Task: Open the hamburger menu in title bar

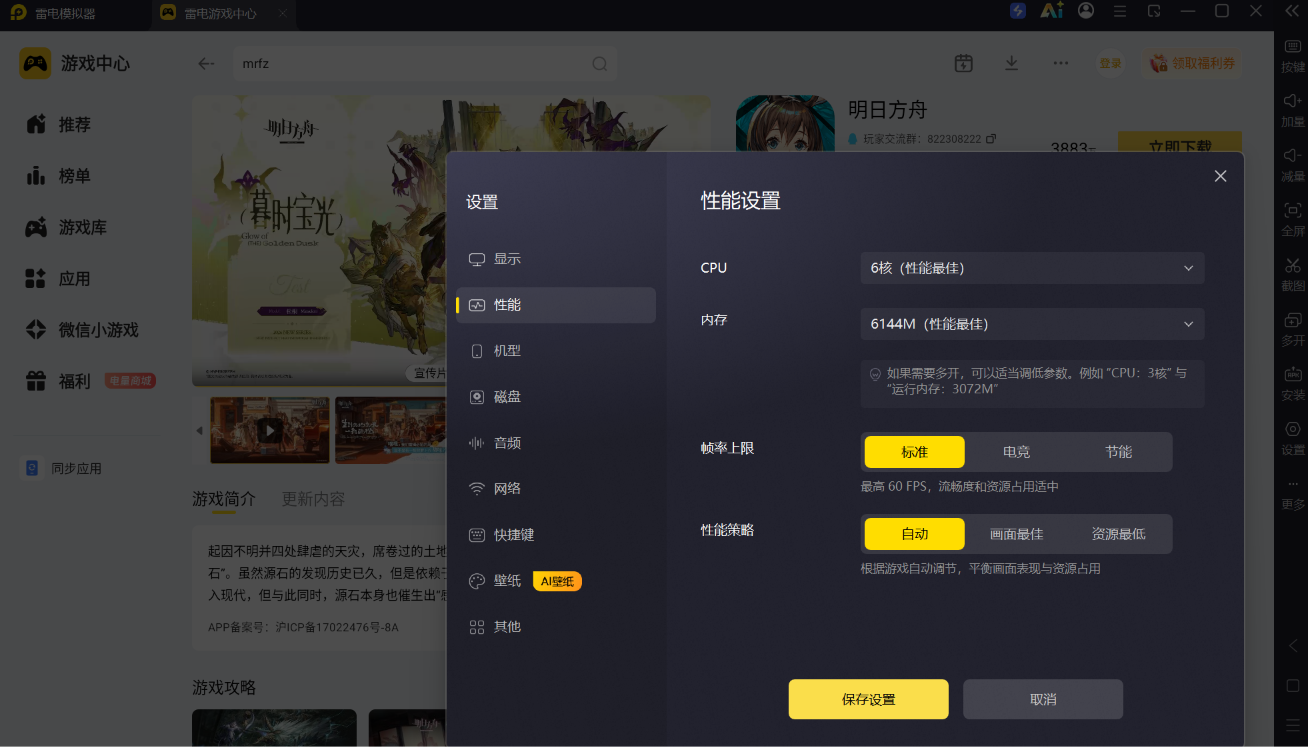Action: pyautogui.click(x=1120, y=11)
